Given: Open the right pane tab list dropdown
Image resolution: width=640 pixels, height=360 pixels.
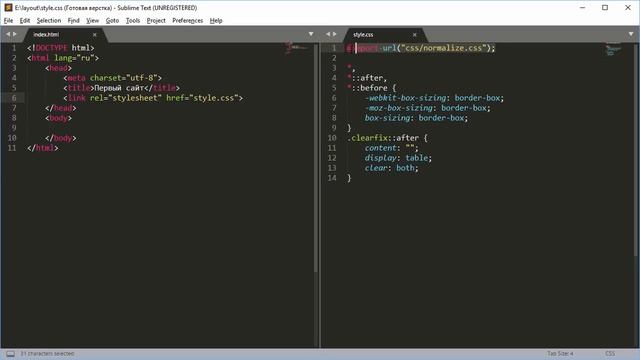Looking at the screenshot, I should click(x=631, y=34).
